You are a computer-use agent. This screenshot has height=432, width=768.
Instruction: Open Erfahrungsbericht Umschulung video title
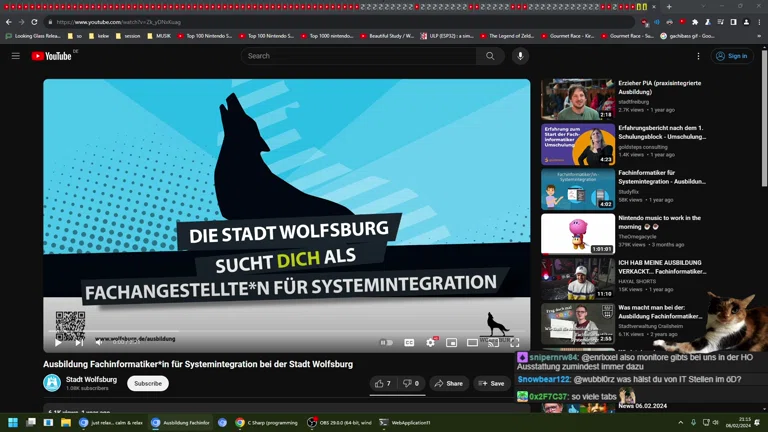pyautogui.click(x=662, y=132)
